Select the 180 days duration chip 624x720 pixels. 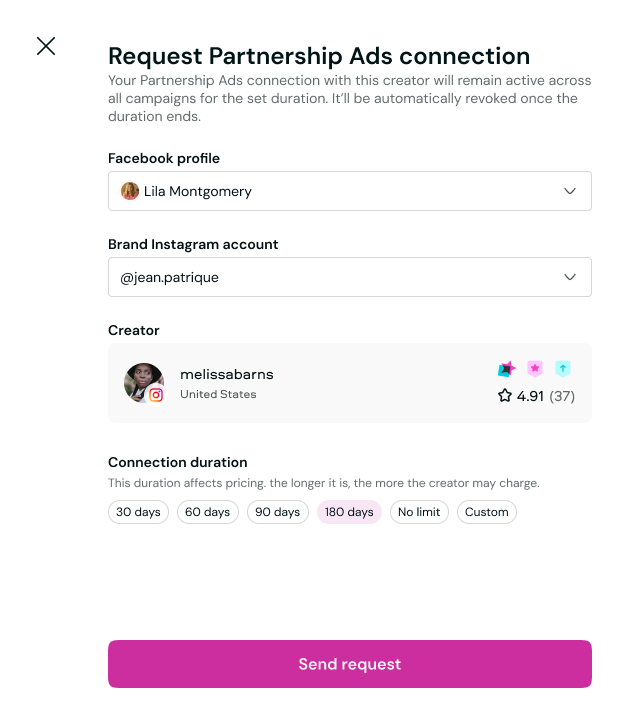pyautogui.click(x=349, y=512)
